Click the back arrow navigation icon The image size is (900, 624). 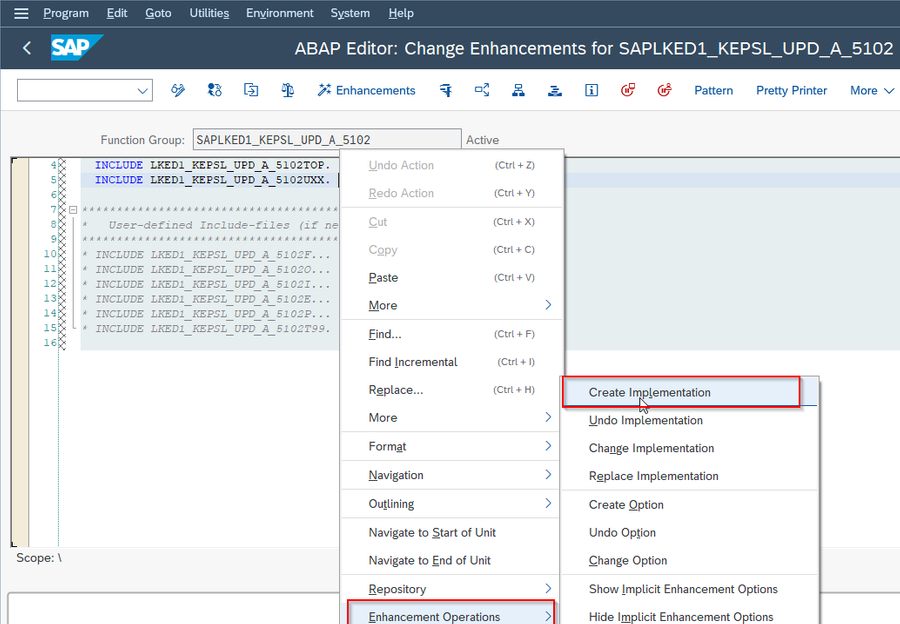coord(25,47)
